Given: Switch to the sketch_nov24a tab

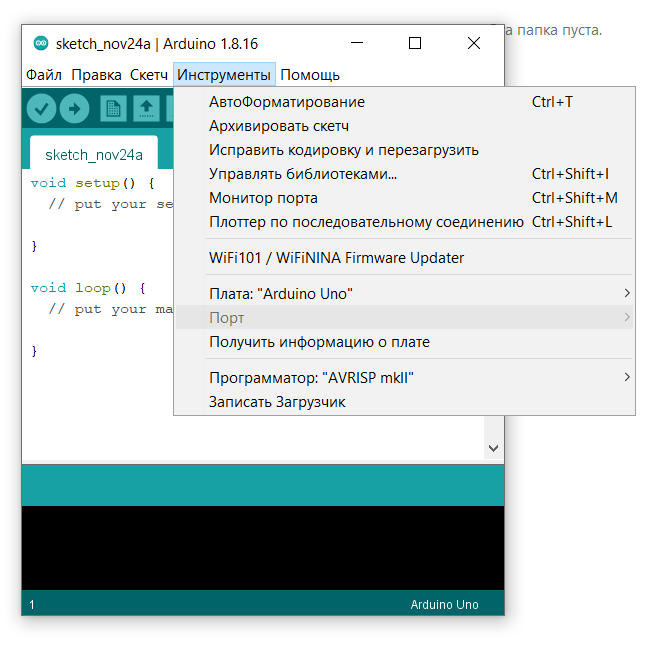Looking at the screenshot, I should coord(94,154).
